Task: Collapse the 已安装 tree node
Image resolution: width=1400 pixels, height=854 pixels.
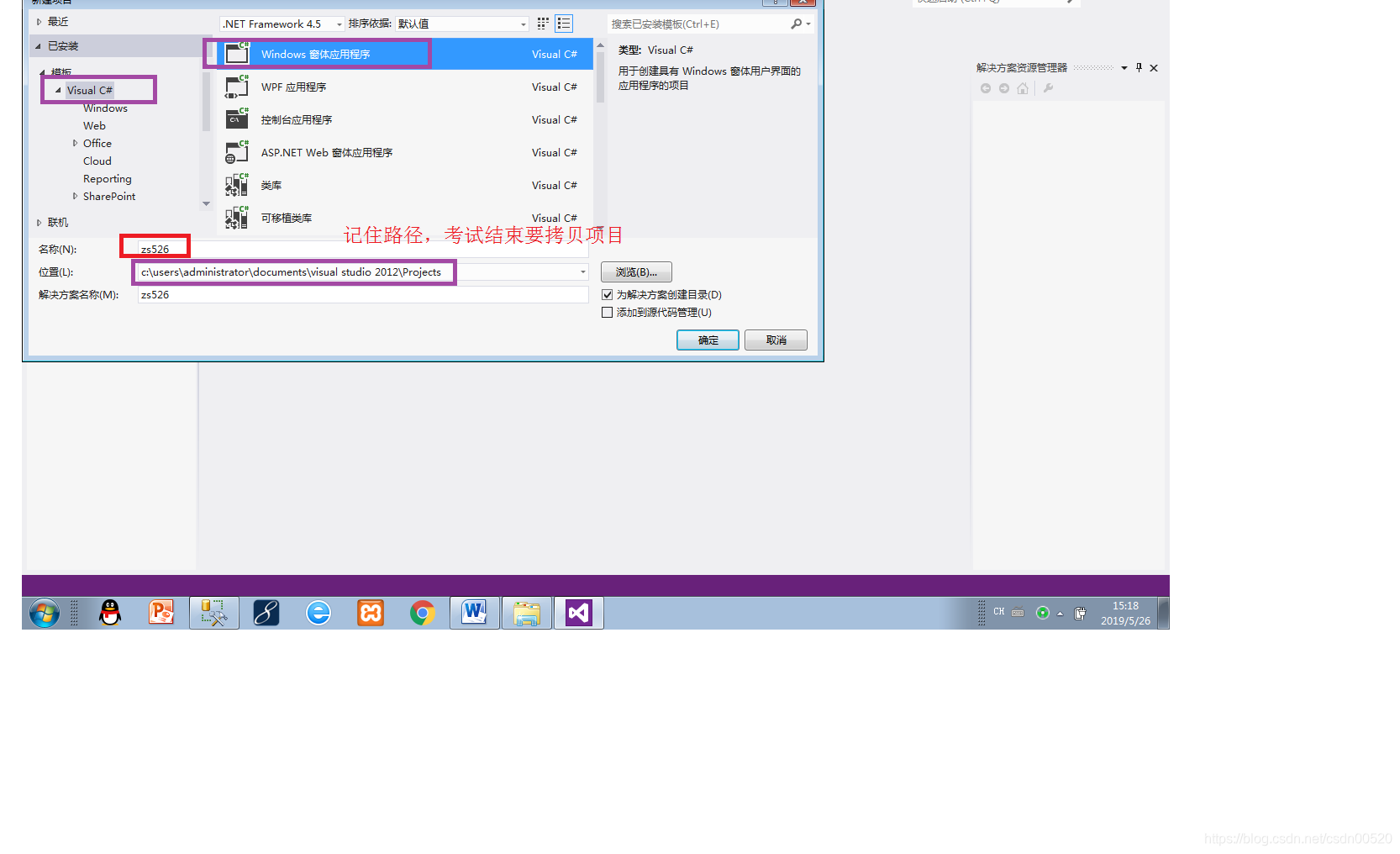Action: [39, 46]
